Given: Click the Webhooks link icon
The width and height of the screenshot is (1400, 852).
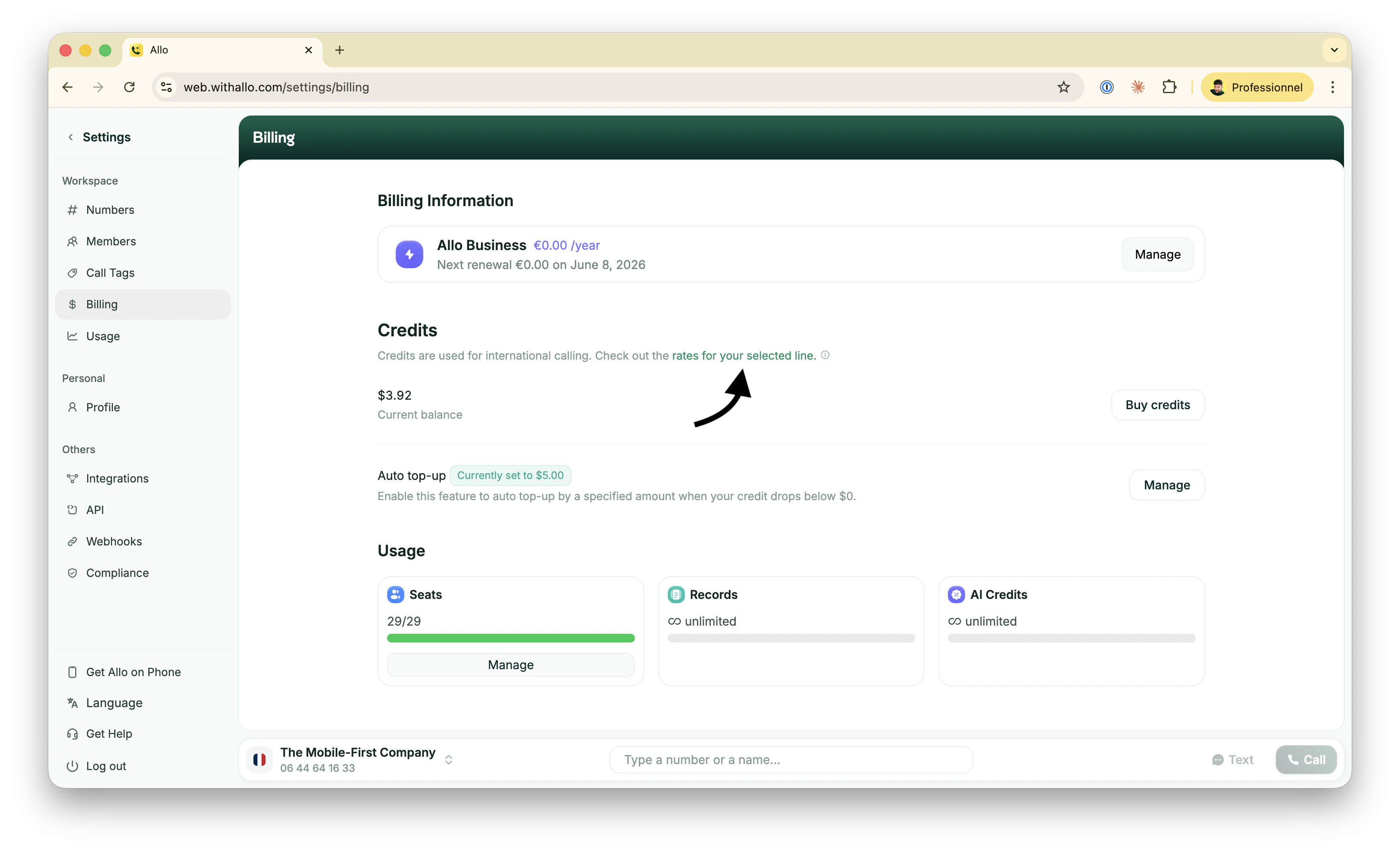Looking at the screenshot, I should click(72, 541).
